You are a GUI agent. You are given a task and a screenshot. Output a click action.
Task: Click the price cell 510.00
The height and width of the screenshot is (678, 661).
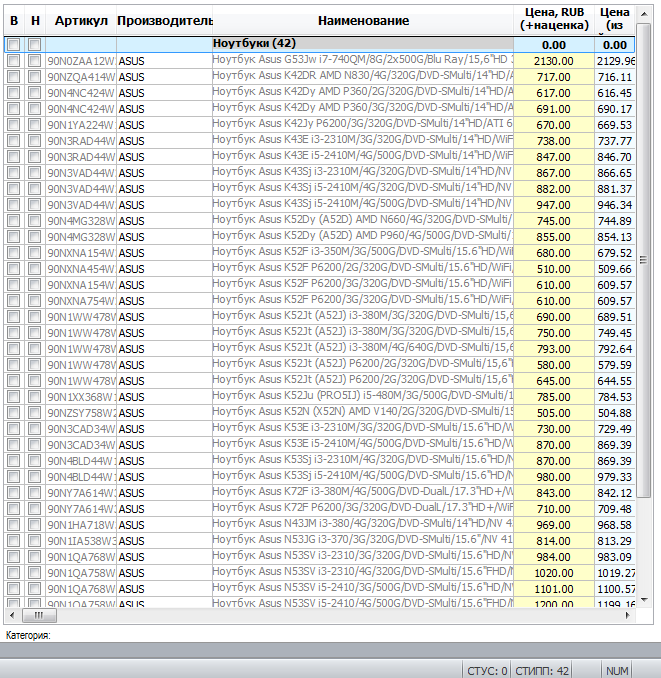tap(554, 269)
